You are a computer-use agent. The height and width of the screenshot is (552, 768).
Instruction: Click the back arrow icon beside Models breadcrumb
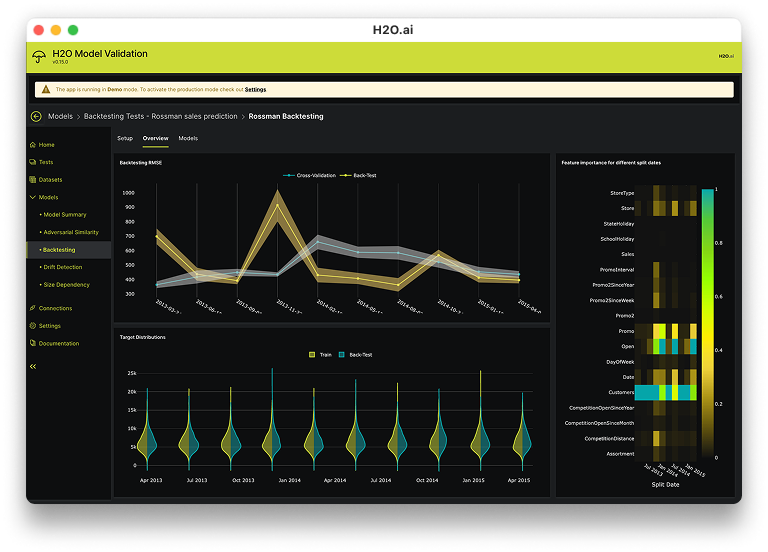click(x=36, y=116)
